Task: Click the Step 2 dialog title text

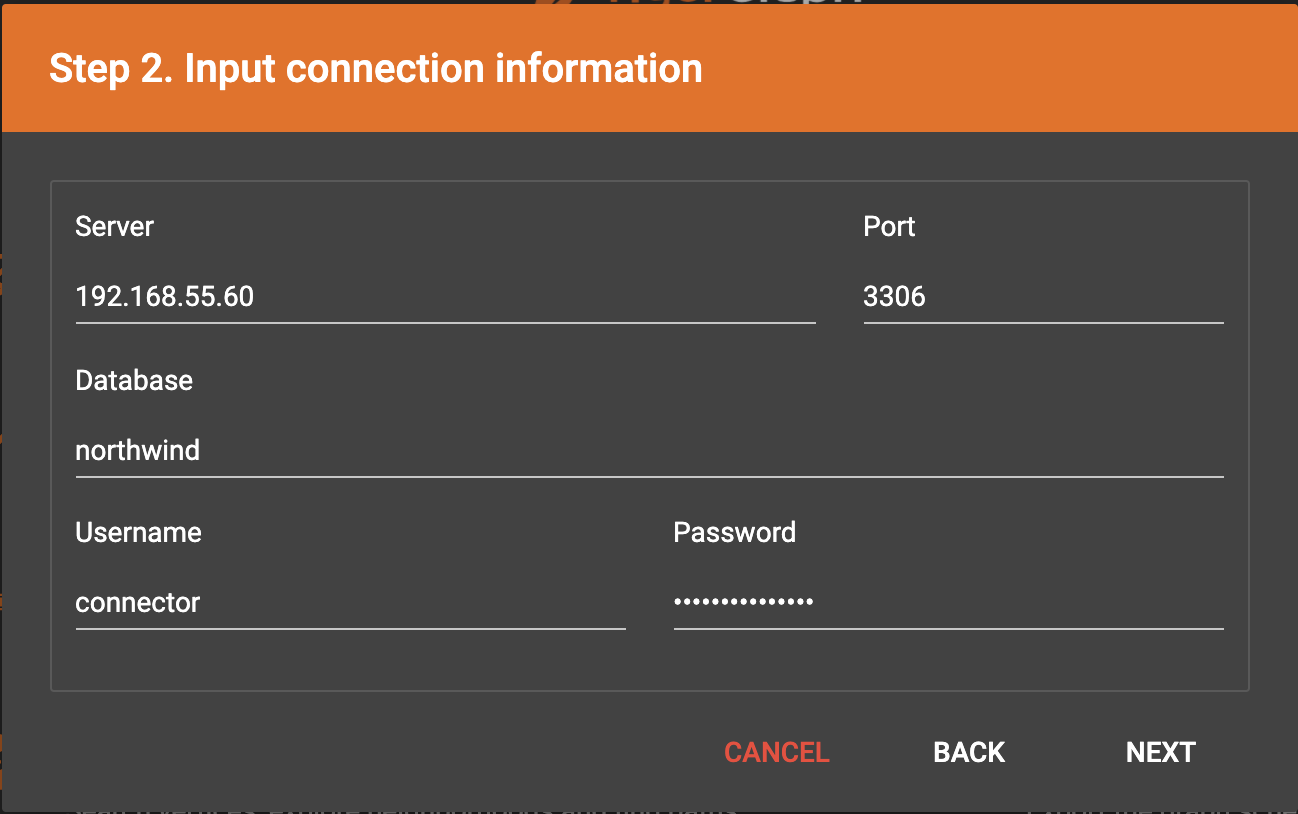Action: [x=375, y=69]
